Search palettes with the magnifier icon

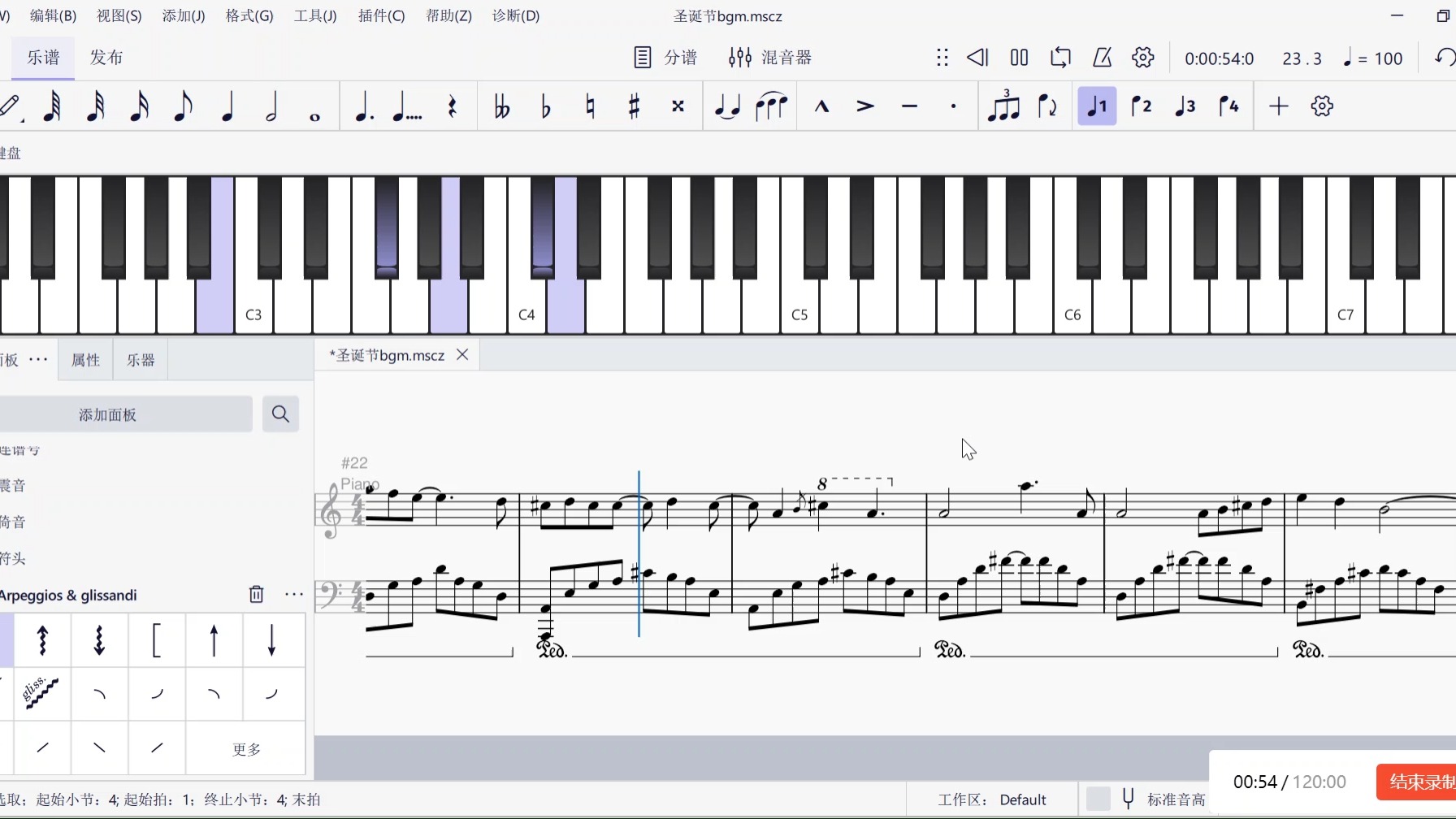click(280, 414)
